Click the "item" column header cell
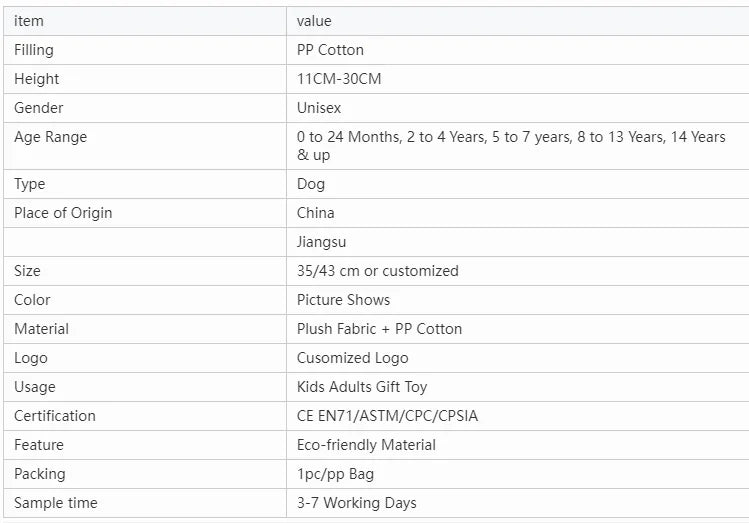This screenshot has height=523, width=749. 29,21
